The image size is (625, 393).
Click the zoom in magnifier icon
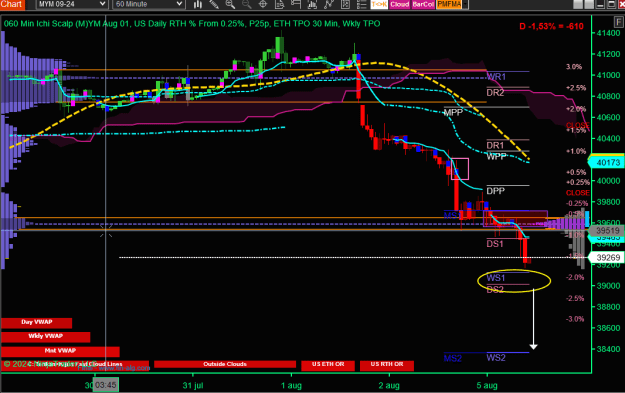coord(230,4)
